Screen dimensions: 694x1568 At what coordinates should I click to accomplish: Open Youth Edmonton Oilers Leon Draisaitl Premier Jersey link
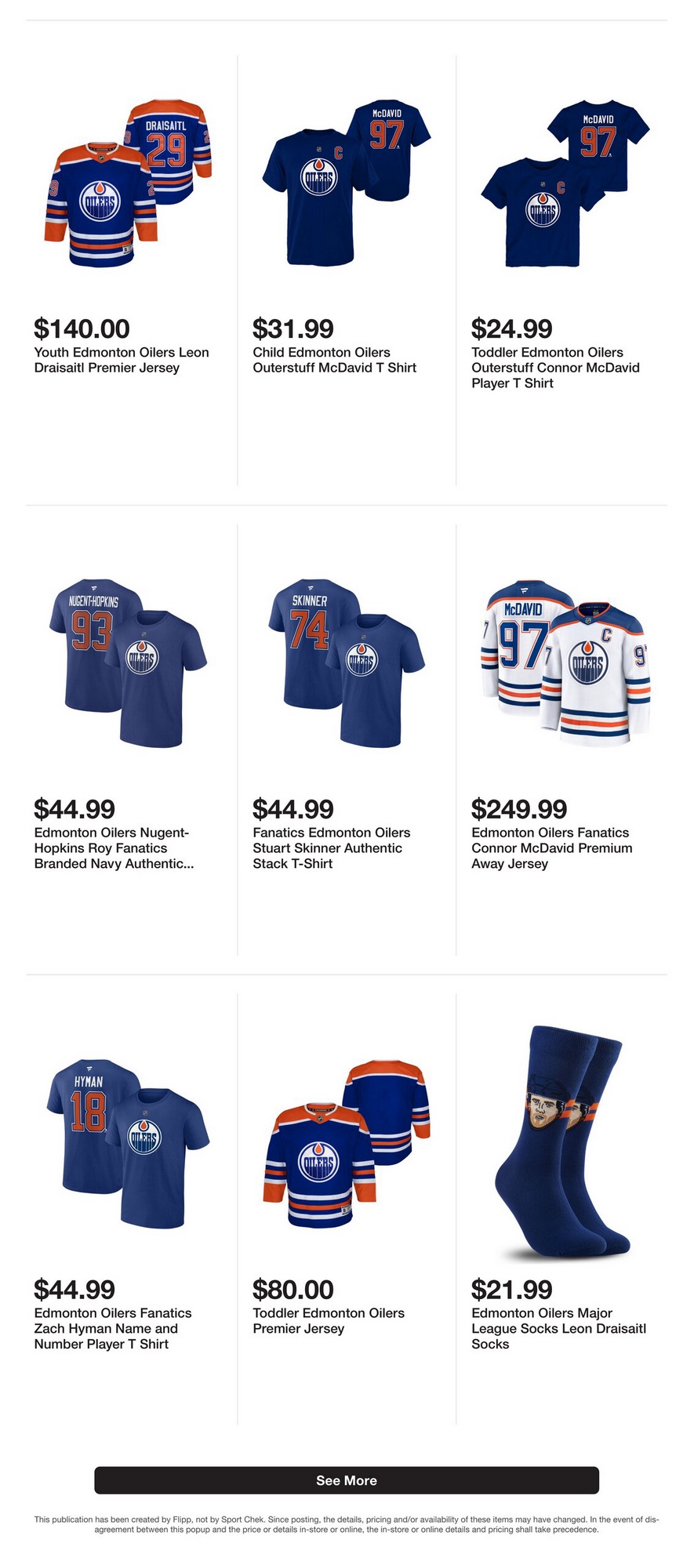pos(122,360)
